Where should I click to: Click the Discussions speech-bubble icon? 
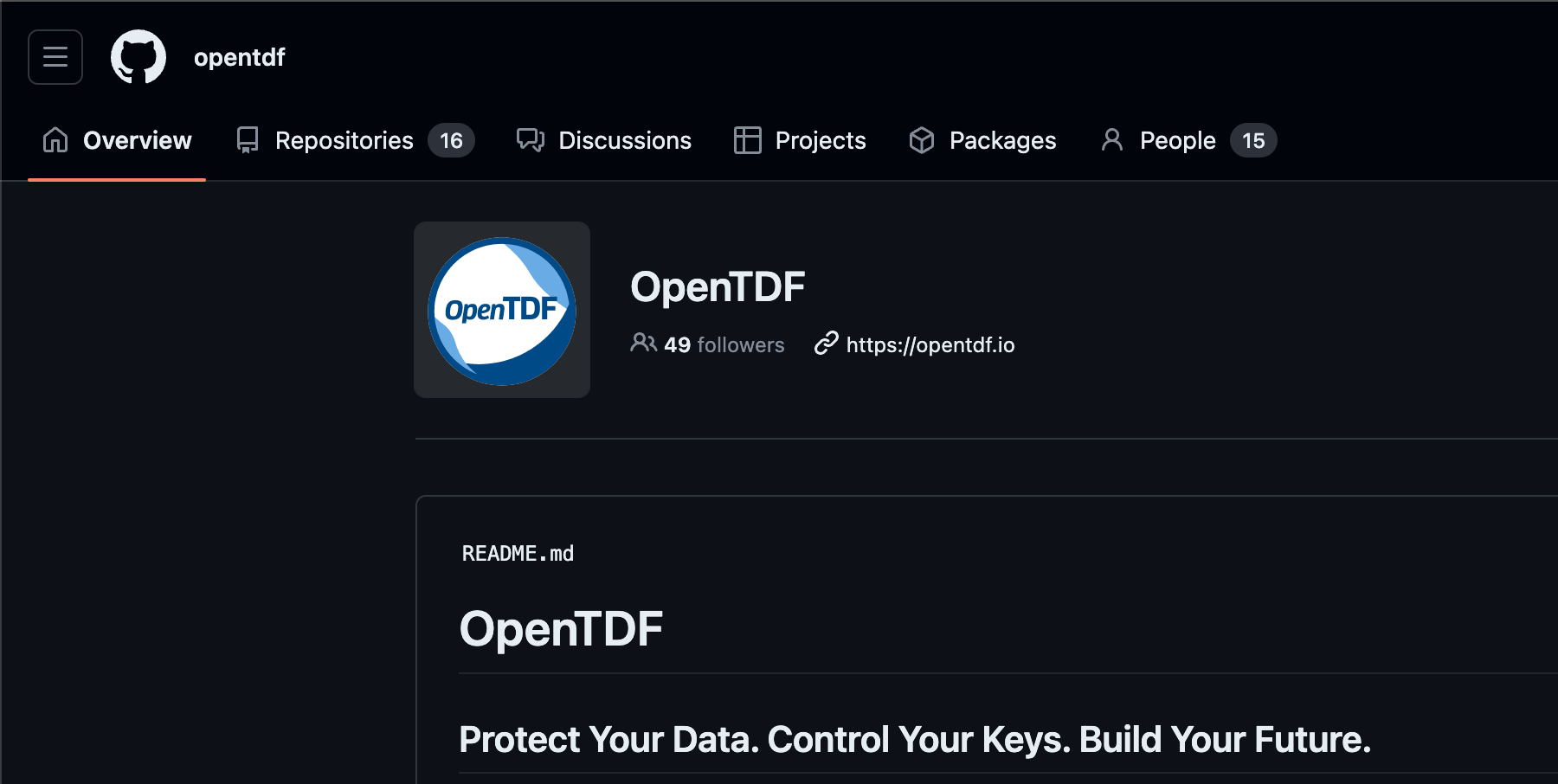click(531, 140)
